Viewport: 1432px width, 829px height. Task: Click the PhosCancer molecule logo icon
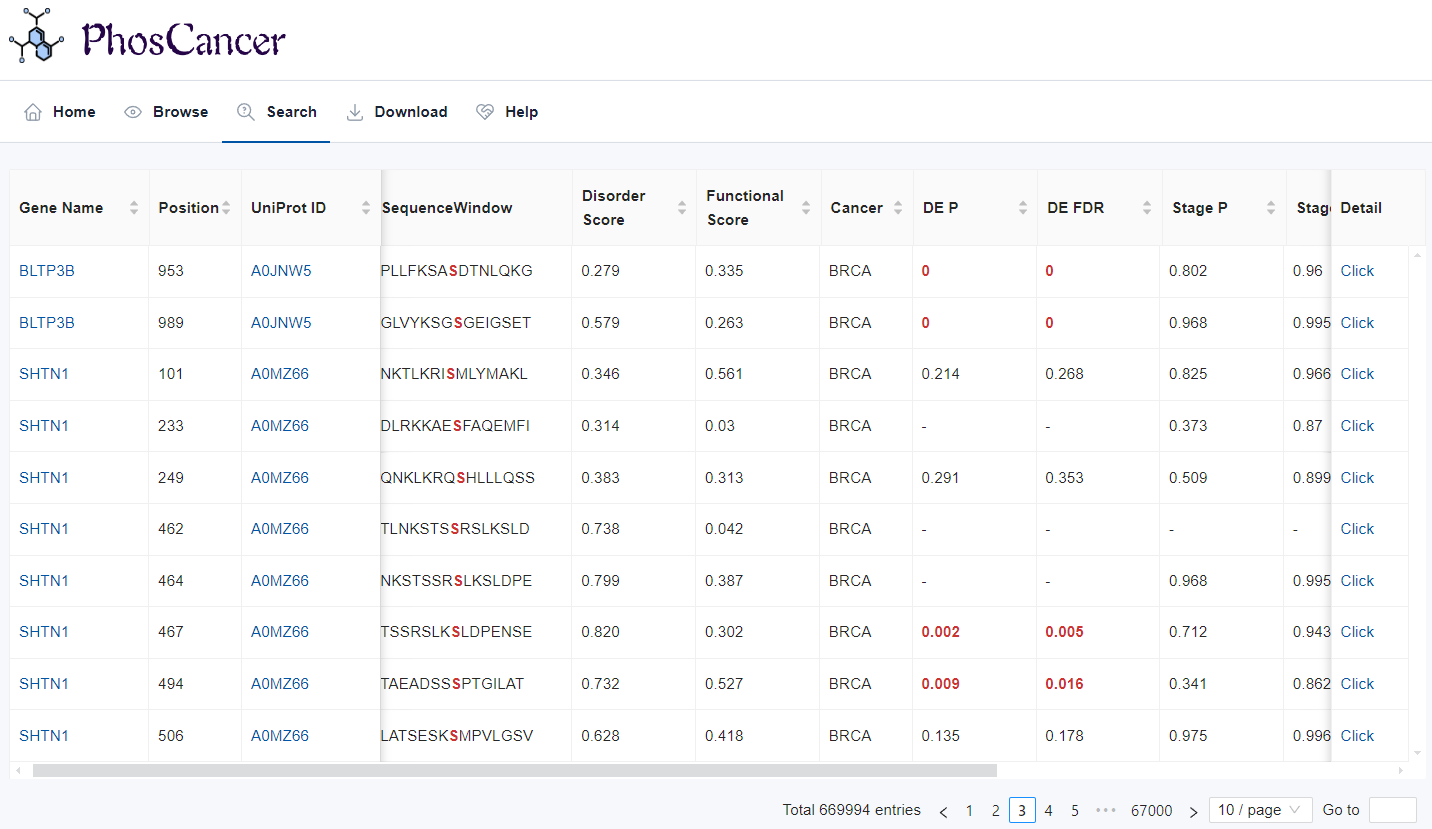click(37, 36)
